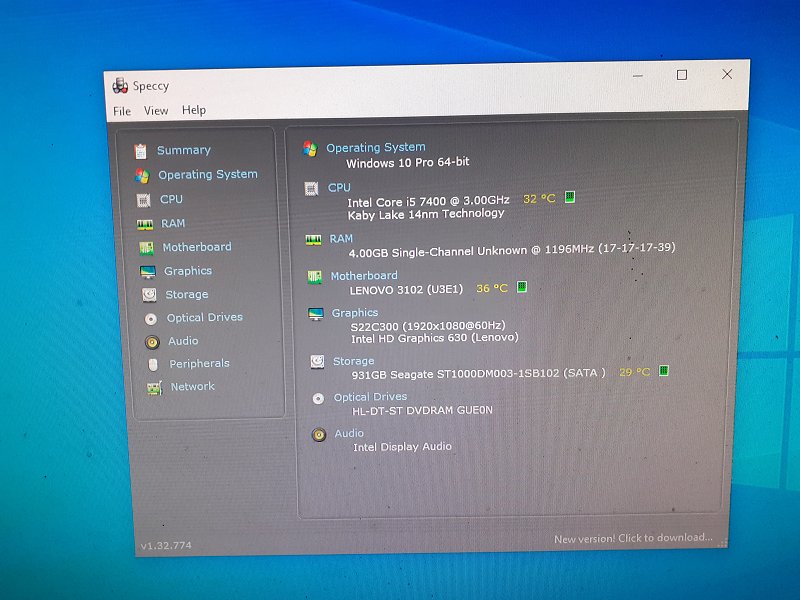Screen dimensions: 800x600
Task: Click 'Intel HD Graphics 630 (Lenovo)' text
Action: 435,338
